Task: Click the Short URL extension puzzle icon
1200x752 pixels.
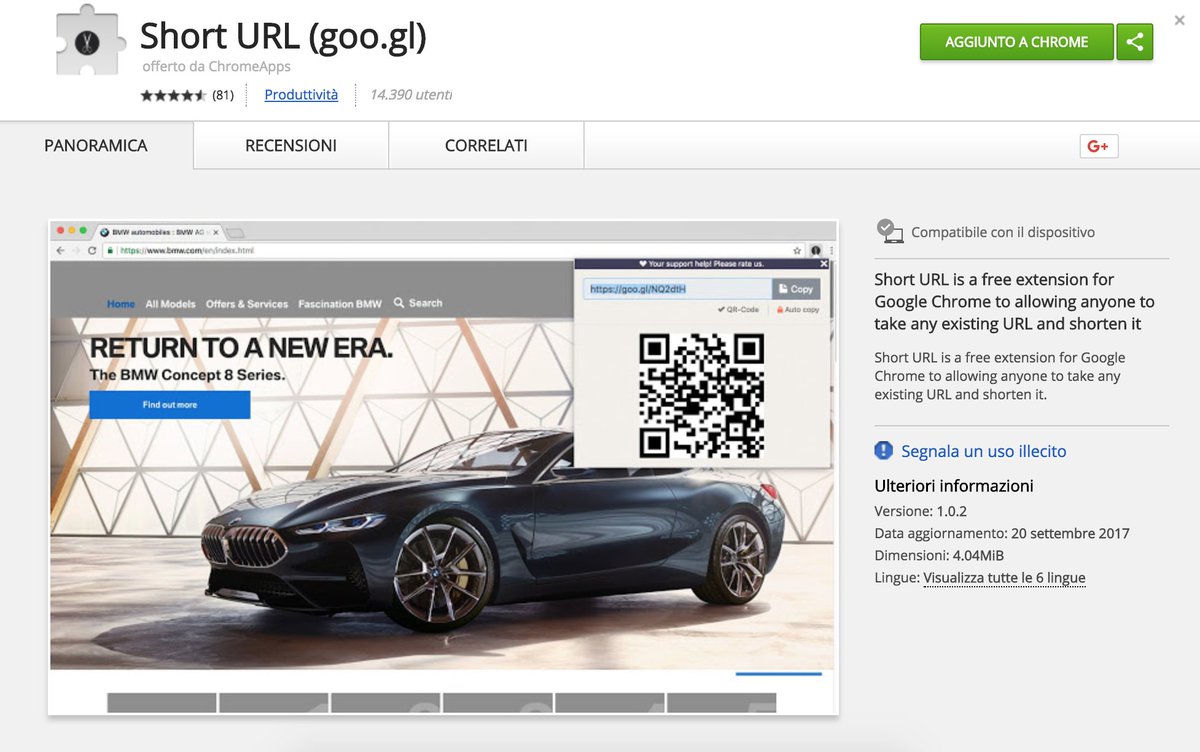Action: [92, 42]
